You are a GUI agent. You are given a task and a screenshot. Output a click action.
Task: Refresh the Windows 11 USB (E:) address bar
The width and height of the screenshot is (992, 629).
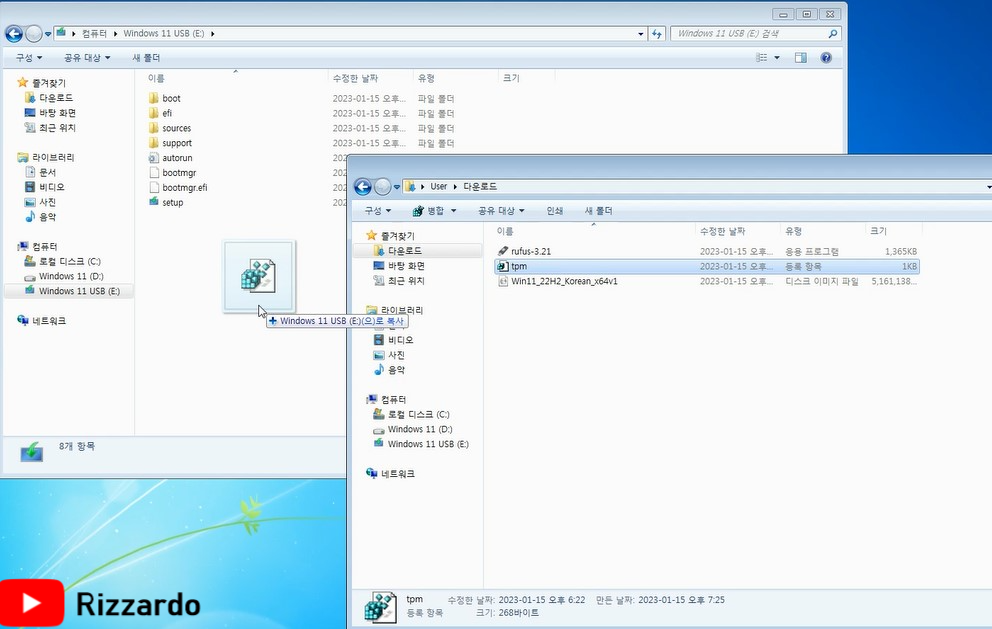[657, 34]
